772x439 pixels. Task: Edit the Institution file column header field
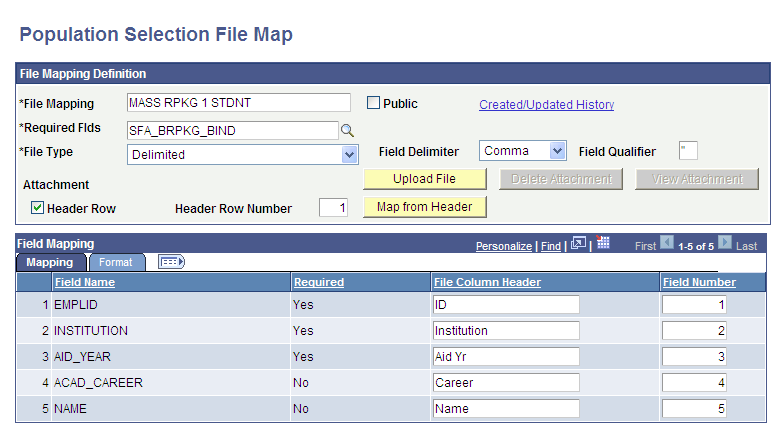[506, 331]
